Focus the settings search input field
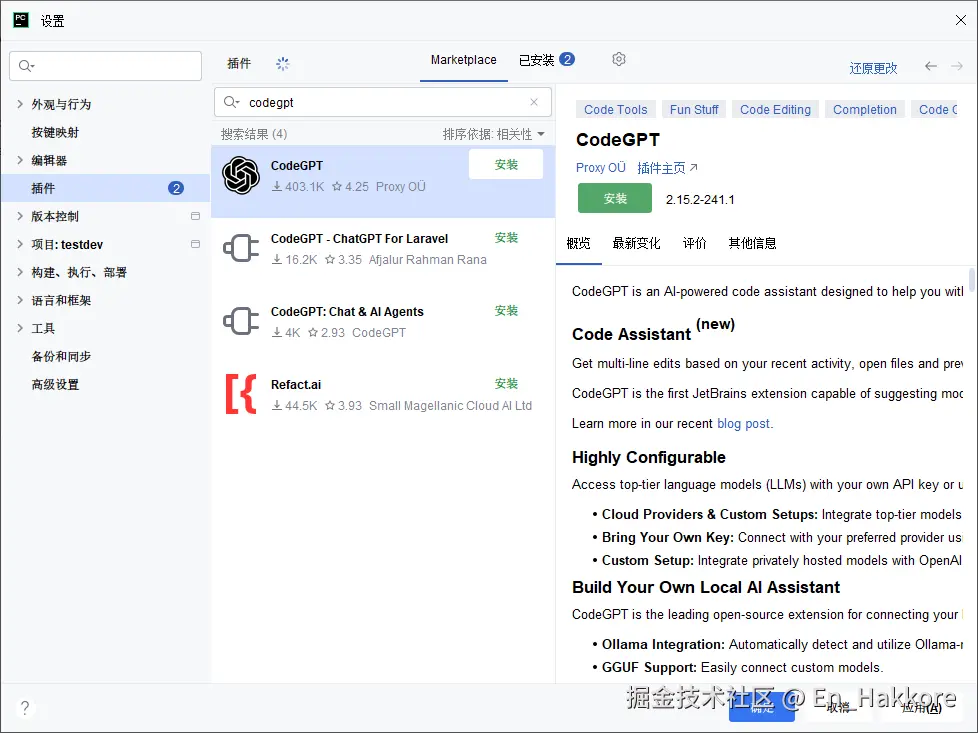Viewport: 978px width, 733px height. pyautogui.click(x=105, y=66)
